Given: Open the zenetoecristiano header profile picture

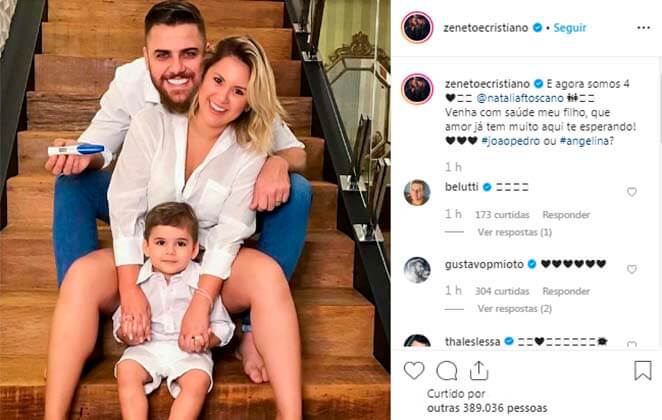Looking at the screenshot, I should point(417,27).
